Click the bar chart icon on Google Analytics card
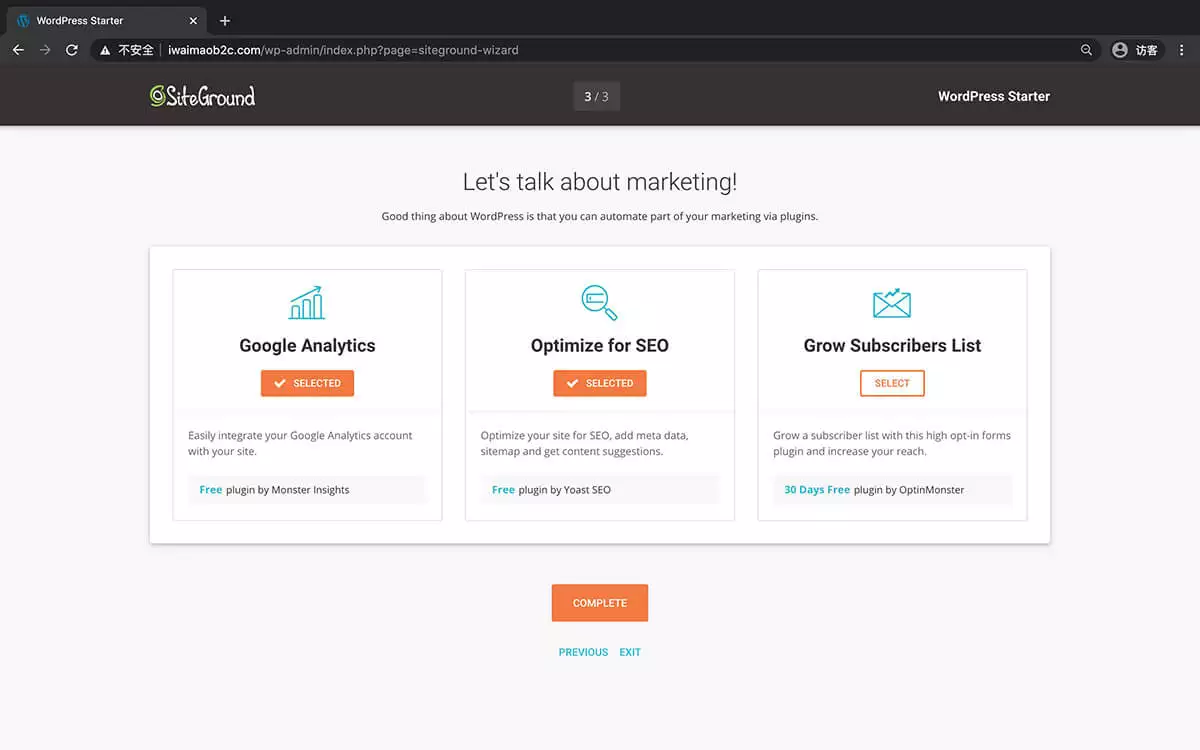The width and height of the screenshot is (1200, 750). (x=307, y=302)
